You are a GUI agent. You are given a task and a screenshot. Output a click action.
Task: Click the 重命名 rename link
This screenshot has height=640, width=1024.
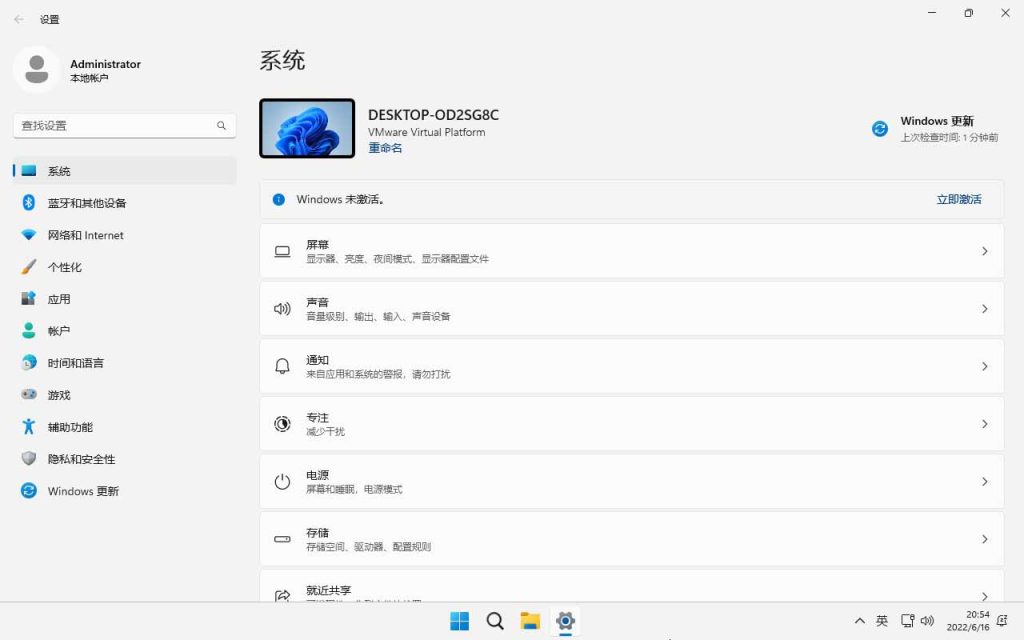(x=385, y=148)
